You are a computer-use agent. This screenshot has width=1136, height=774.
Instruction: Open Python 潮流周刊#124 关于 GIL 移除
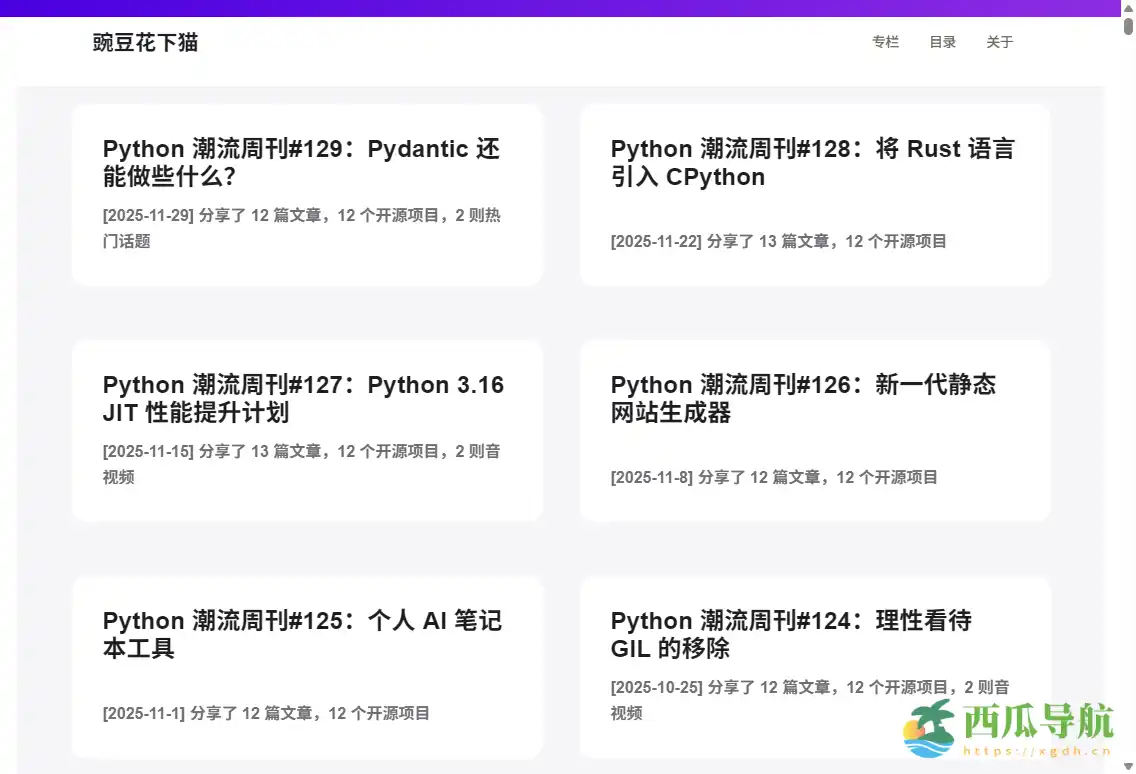point(791,634)
